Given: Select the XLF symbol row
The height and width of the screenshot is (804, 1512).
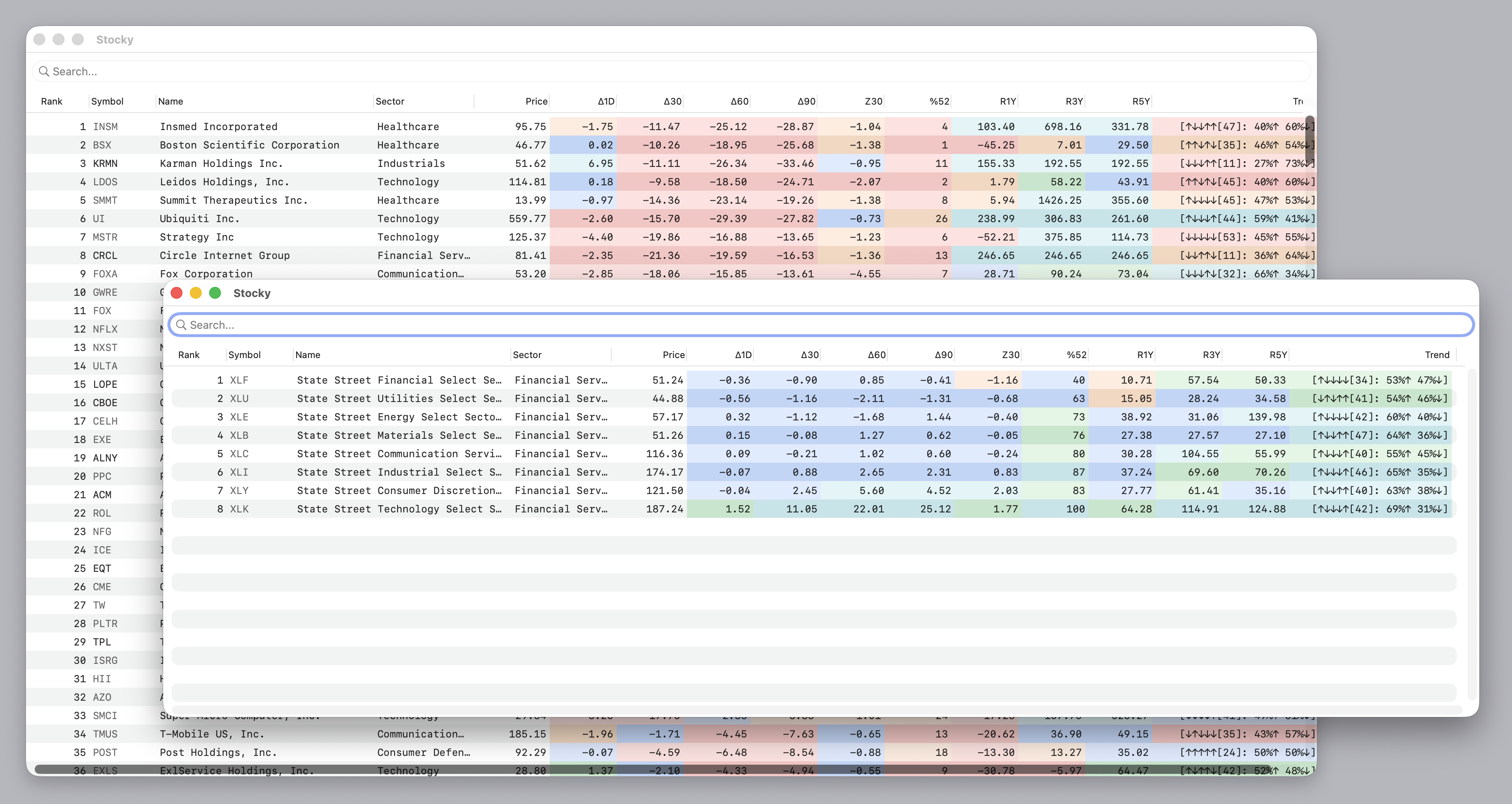Looking at the screenshot, I should pyautogui.click(x=813, y=380).
